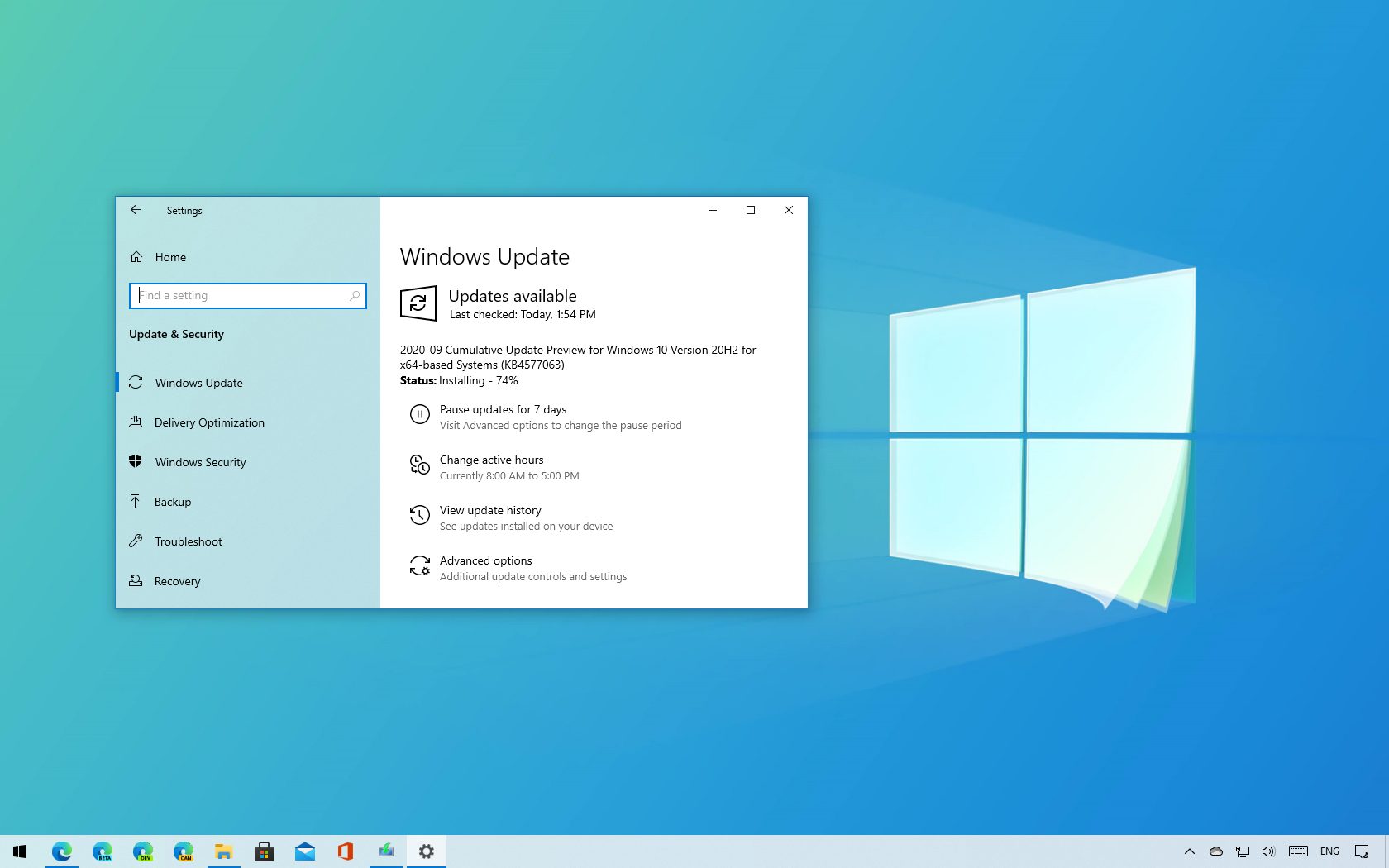Launch Edge Dev from taskbar
Screen dimensions: 1389x868
pos(143,851)
